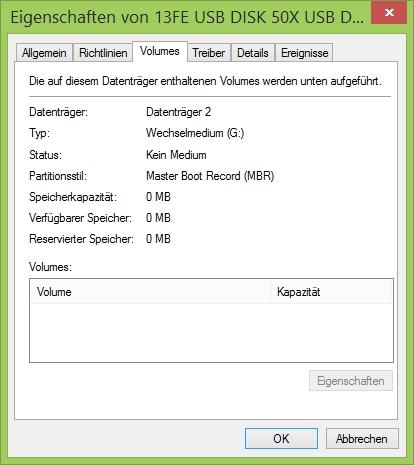
Task: Click the 'Partitionsstil:' label
Action: point(58,176)
